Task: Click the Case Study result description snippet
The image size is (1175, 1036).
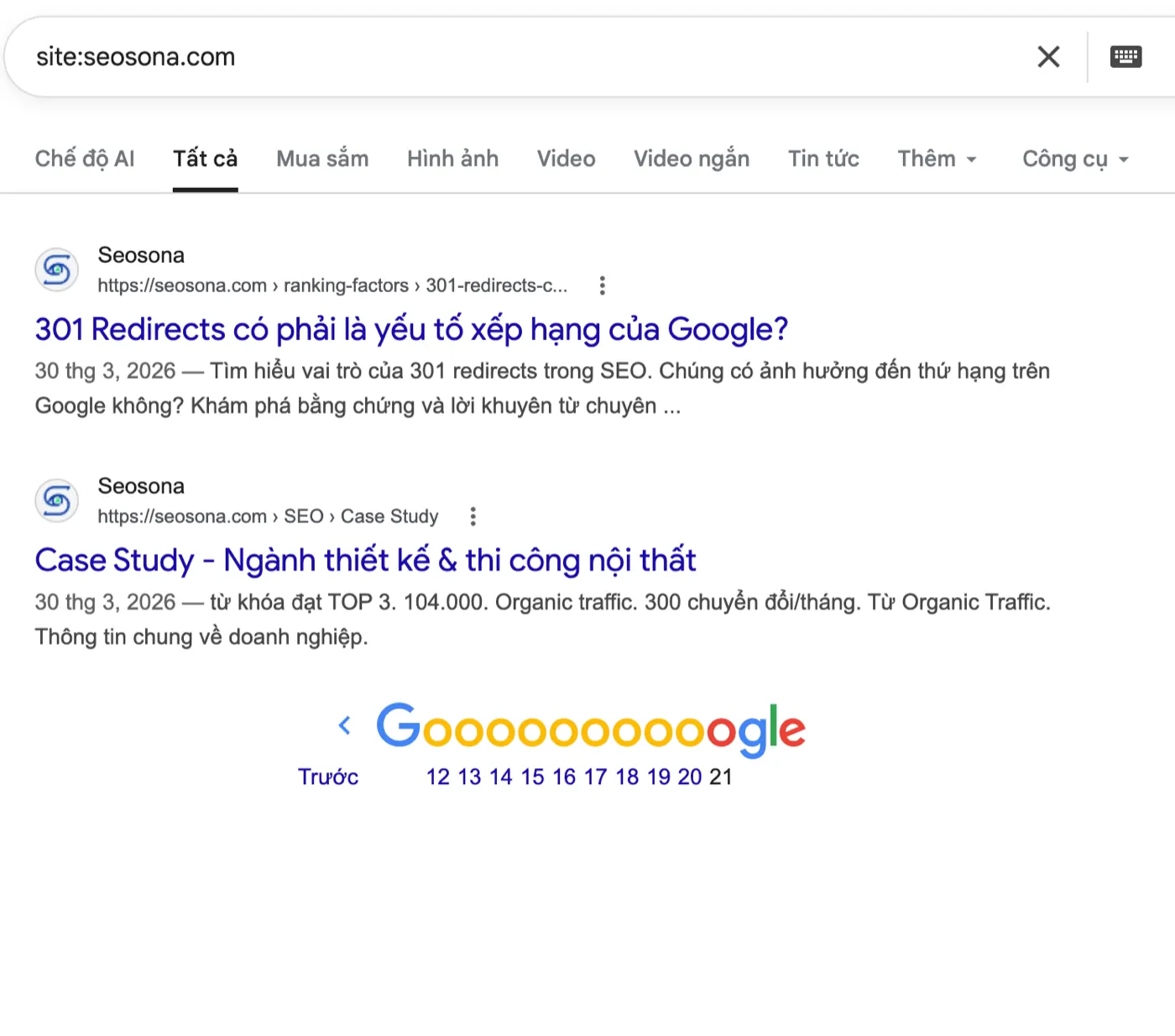Action: (x=542, y=620)
